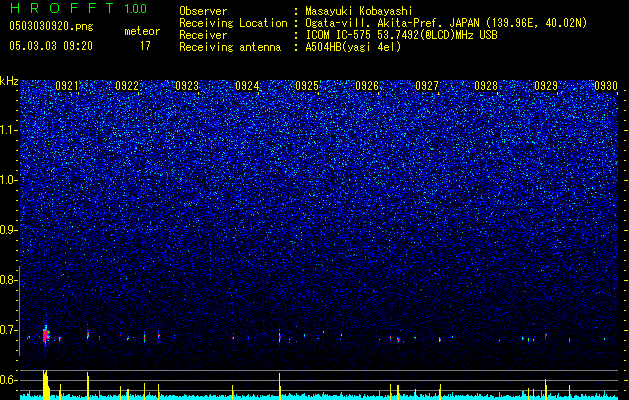Viewport: 629px width, 400px height.
Task: Click the 0.7 kHz axis label
Action: click(x=9, y=330)
